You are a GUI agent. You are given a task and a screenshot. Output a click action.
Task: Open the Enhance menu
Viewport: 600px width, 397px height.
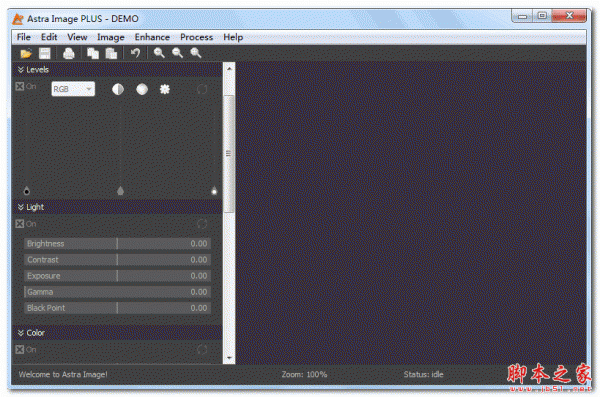[x=152, y=37]
